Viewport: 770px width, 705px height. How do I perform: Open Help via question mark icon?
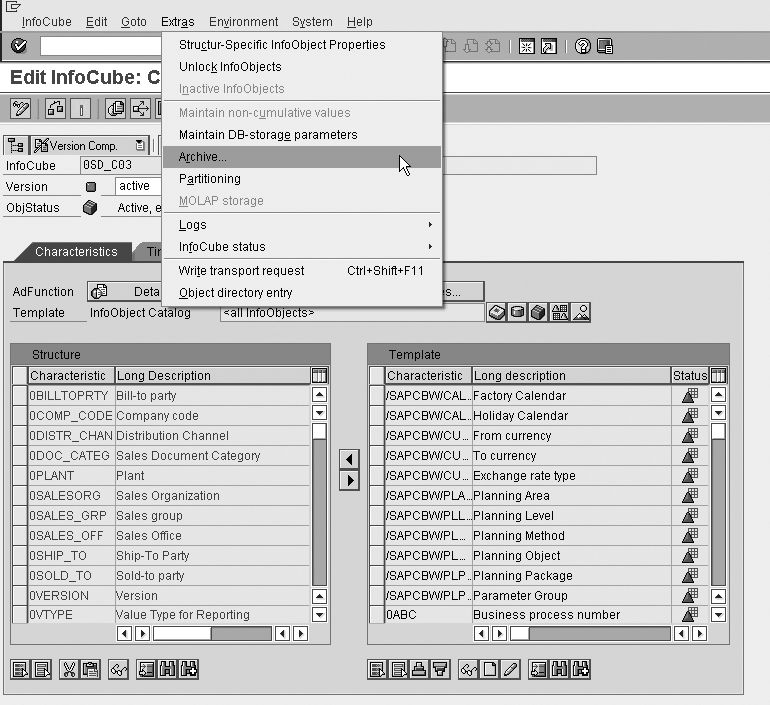[583, 47]
